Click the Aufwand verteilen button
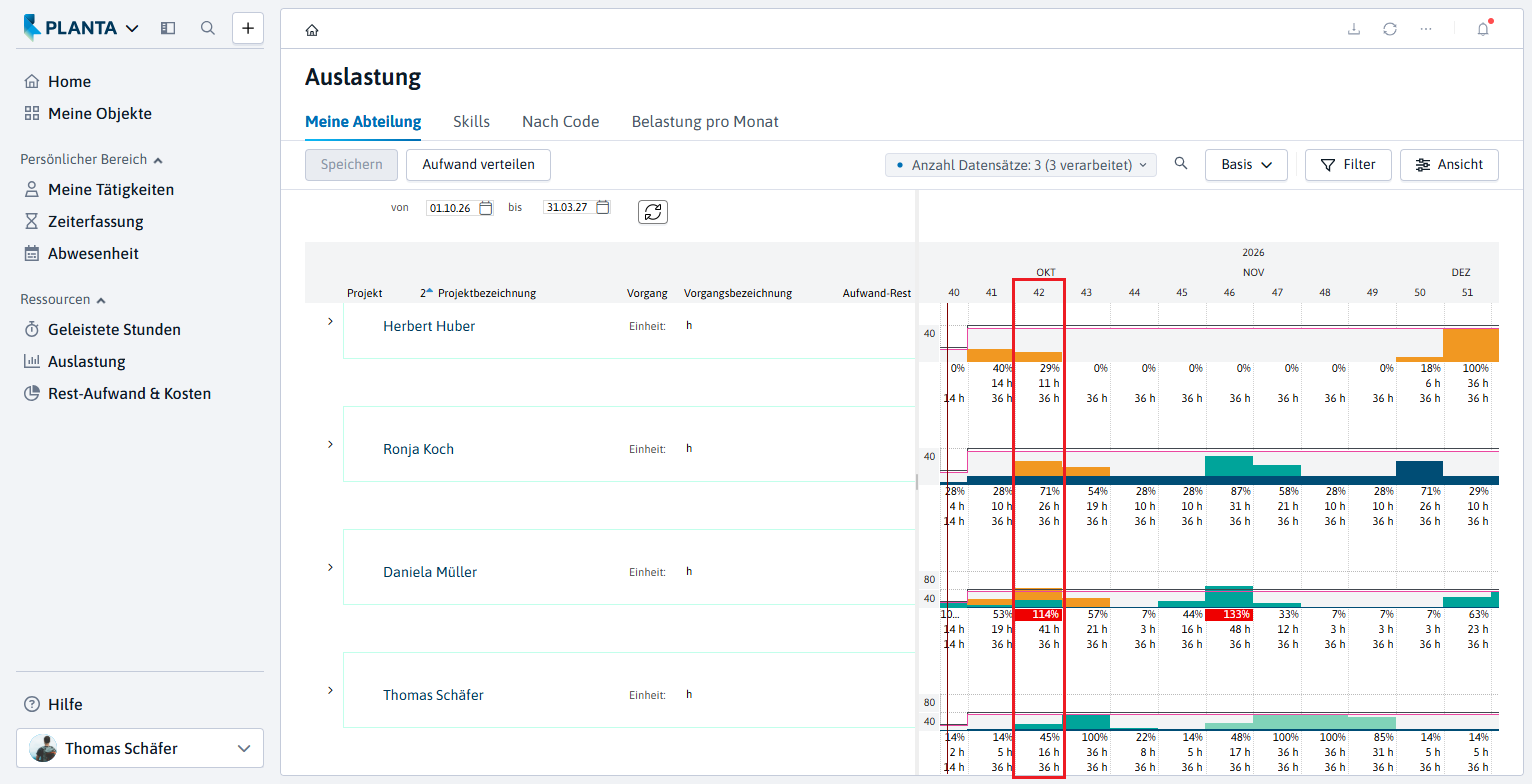Screen dimensions: 1532x784 (478, 165)
